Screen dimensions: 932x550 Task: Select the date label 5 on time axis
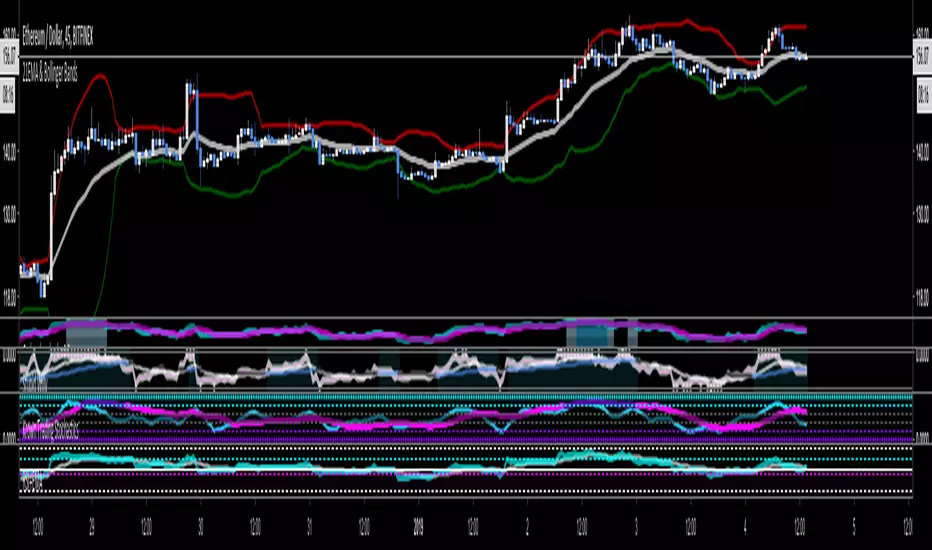point(854,527)
